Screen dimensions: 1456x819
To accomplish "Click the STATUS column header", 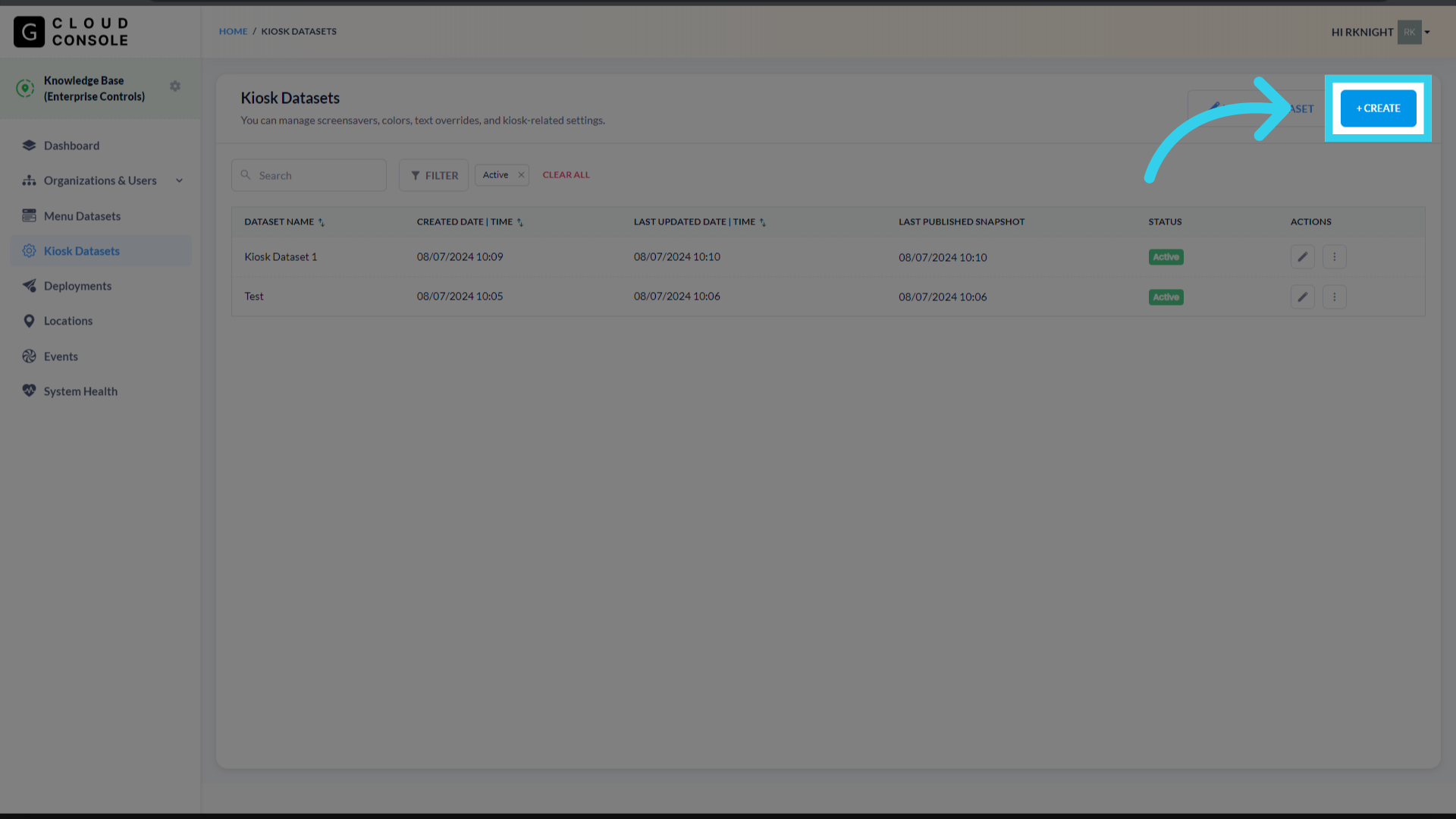I will 1165,222.
